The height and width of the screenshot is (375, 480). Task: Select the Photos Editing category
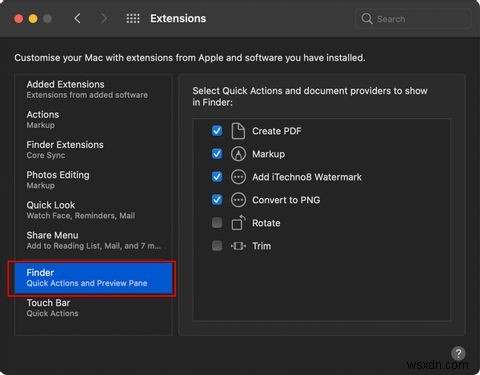(x=93, y=180)
